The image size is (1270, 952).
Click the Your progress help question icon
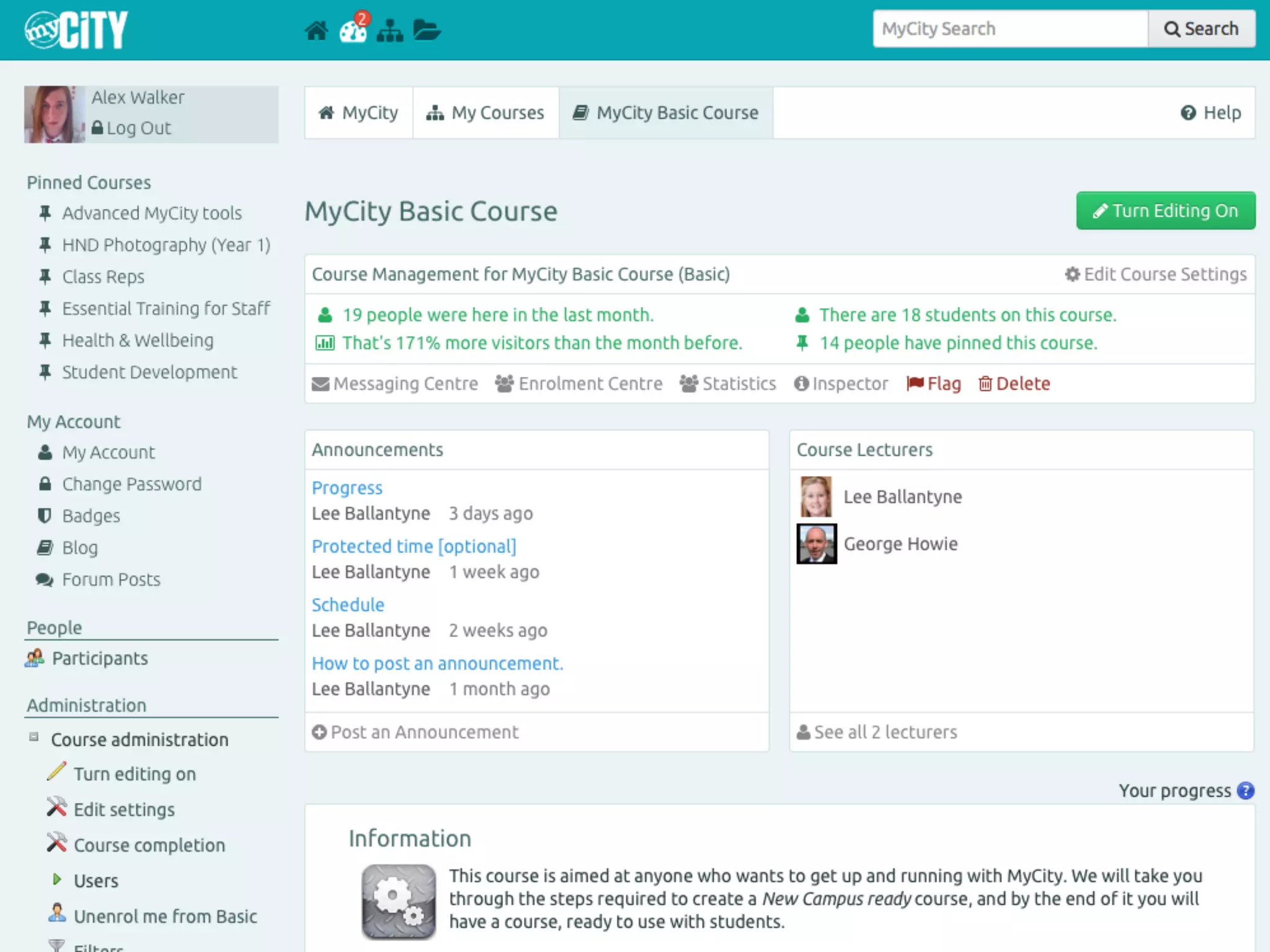point(1245,790)
